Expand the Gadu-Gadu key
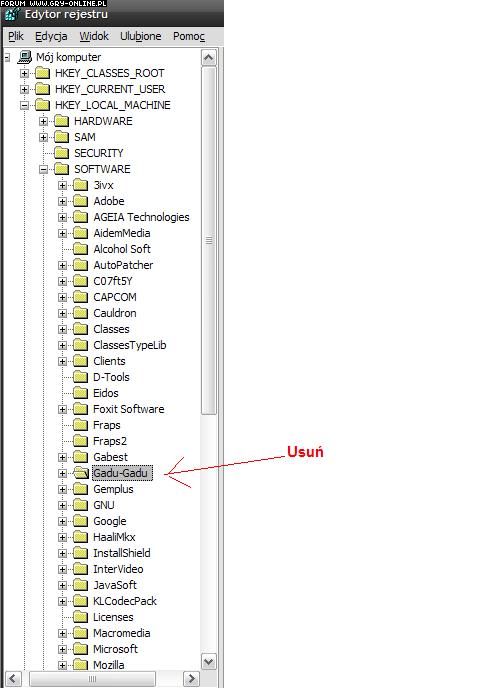 [x=63, y=473]
